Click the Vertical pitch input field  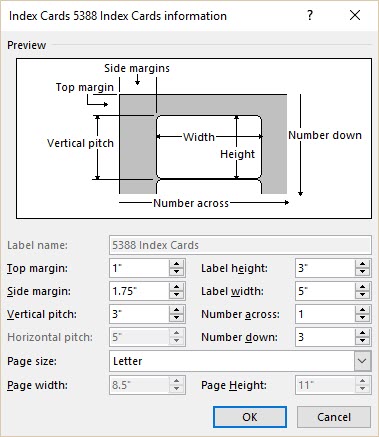pyautogui.click(x=139, y=314)
